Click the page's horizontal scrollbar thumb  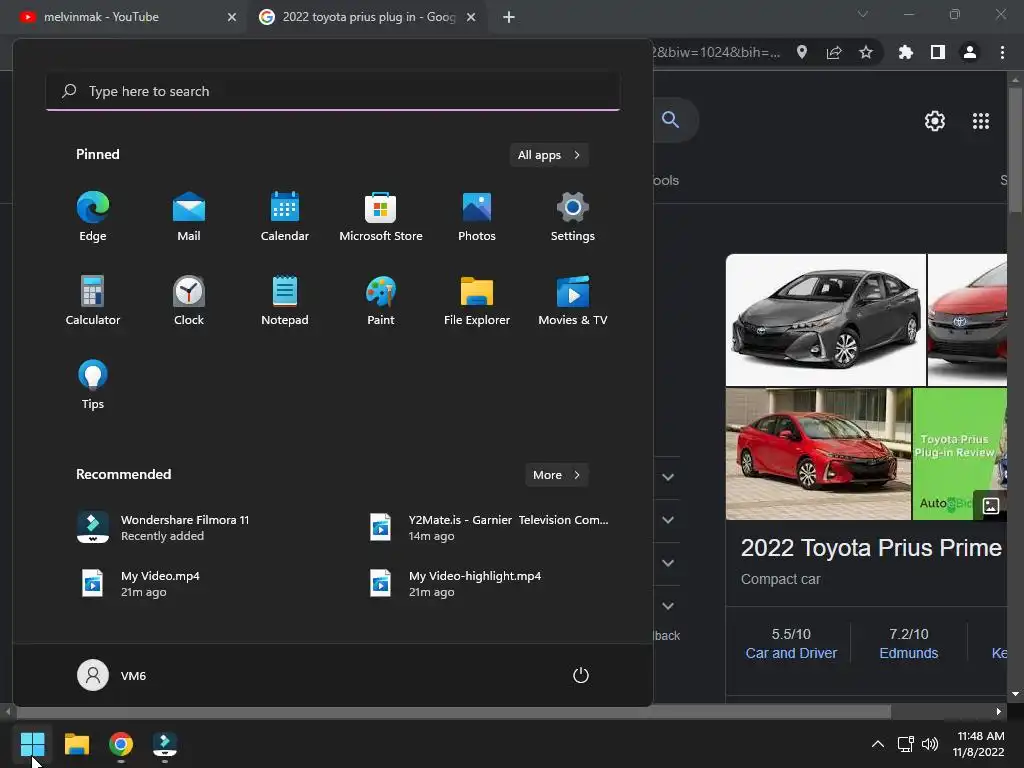click(x=452, y=712)
